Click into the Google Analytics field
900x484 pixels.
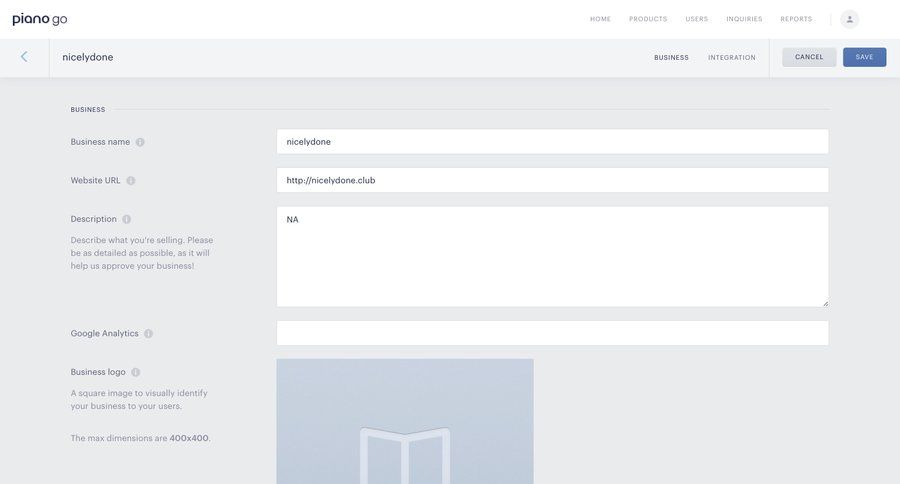pyautogui.click(x=552, y=333)
